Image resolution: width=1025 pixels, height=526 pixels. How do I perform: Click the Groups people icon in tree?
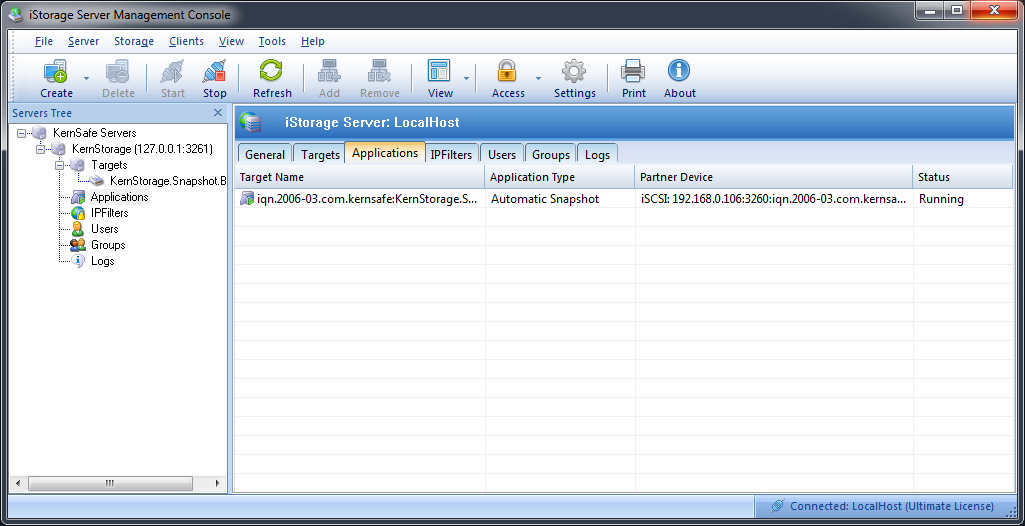click(x=78, y=245)
